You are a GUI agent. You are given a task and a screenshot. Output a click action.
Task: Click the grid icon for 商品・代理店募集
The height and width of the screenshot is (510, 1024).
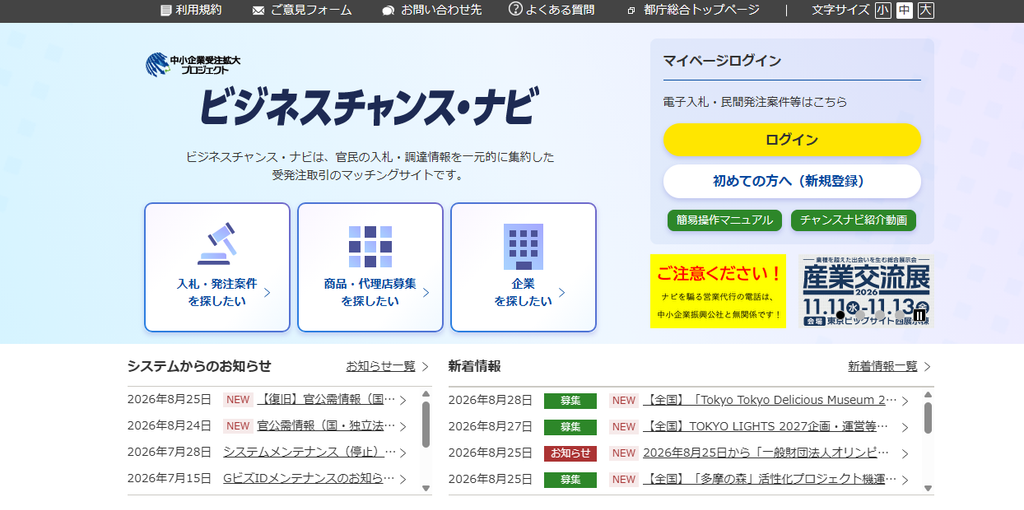[370, 247]
